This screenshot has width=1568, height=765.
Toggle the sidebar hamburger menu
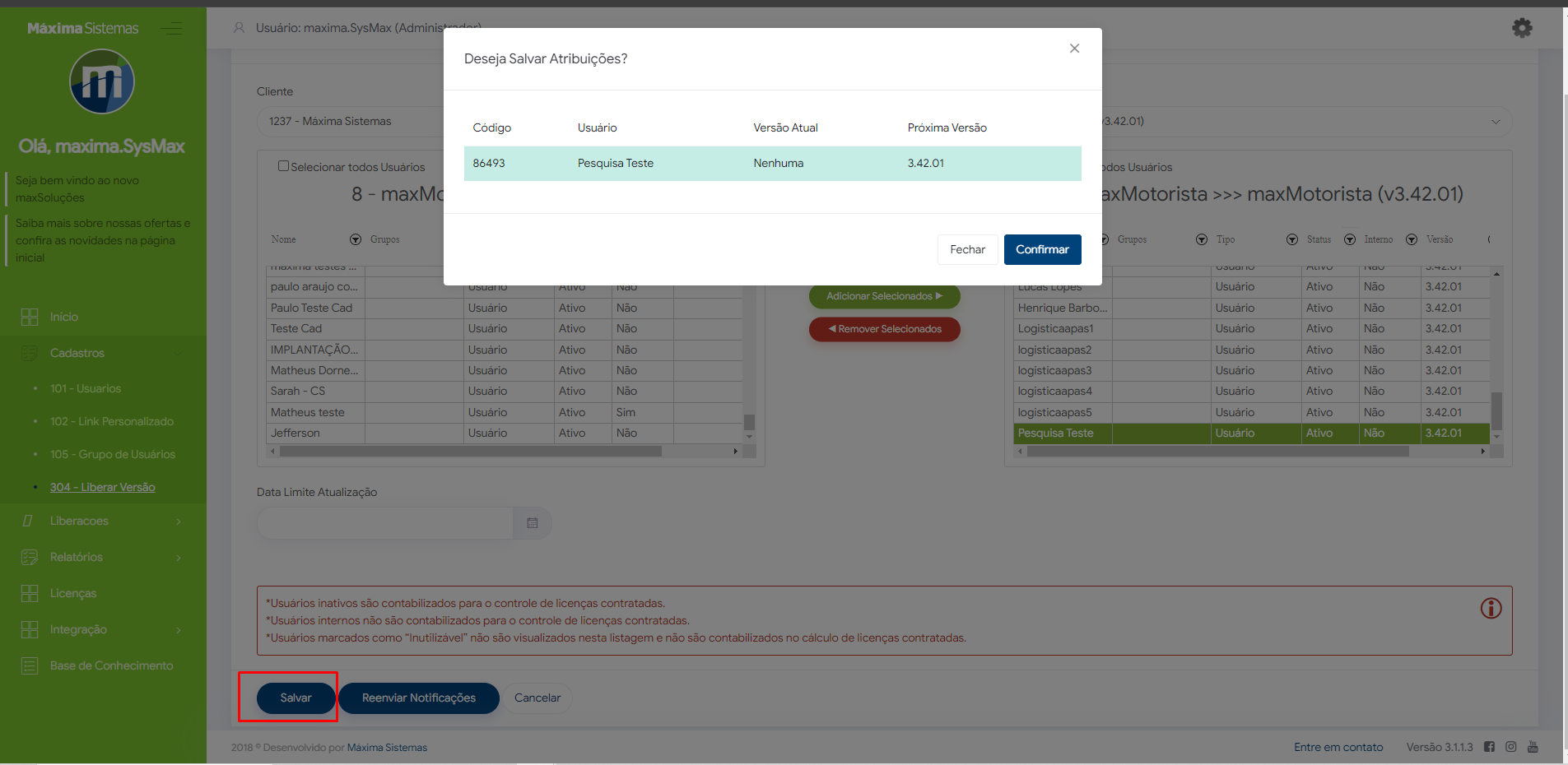[172, 29]
